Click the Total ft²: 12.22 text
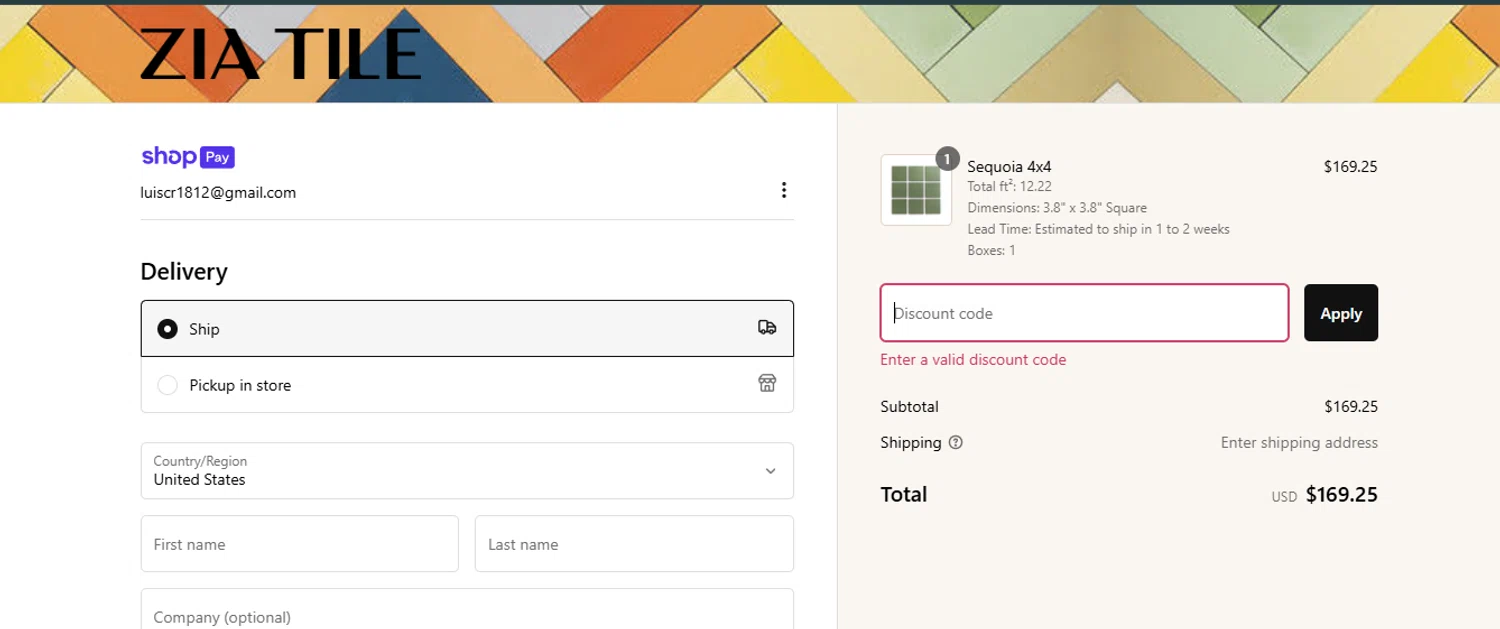Image resolution: width=1500 pixels, height=629 pixels. click(1009, 186)
